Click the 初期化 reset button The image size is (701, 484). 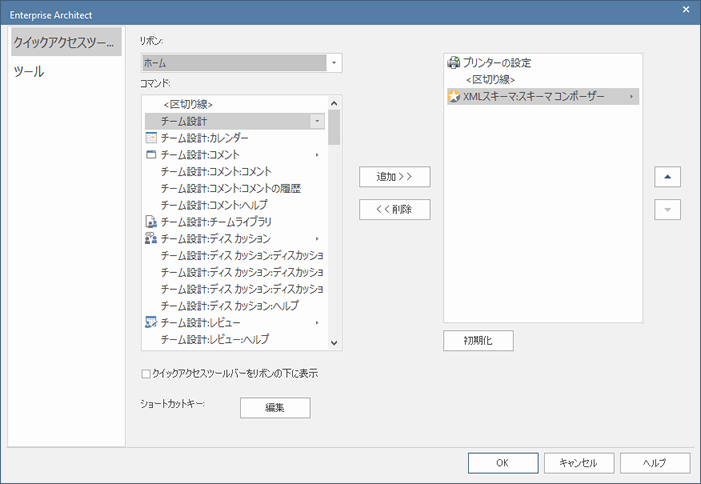[478, 341]
